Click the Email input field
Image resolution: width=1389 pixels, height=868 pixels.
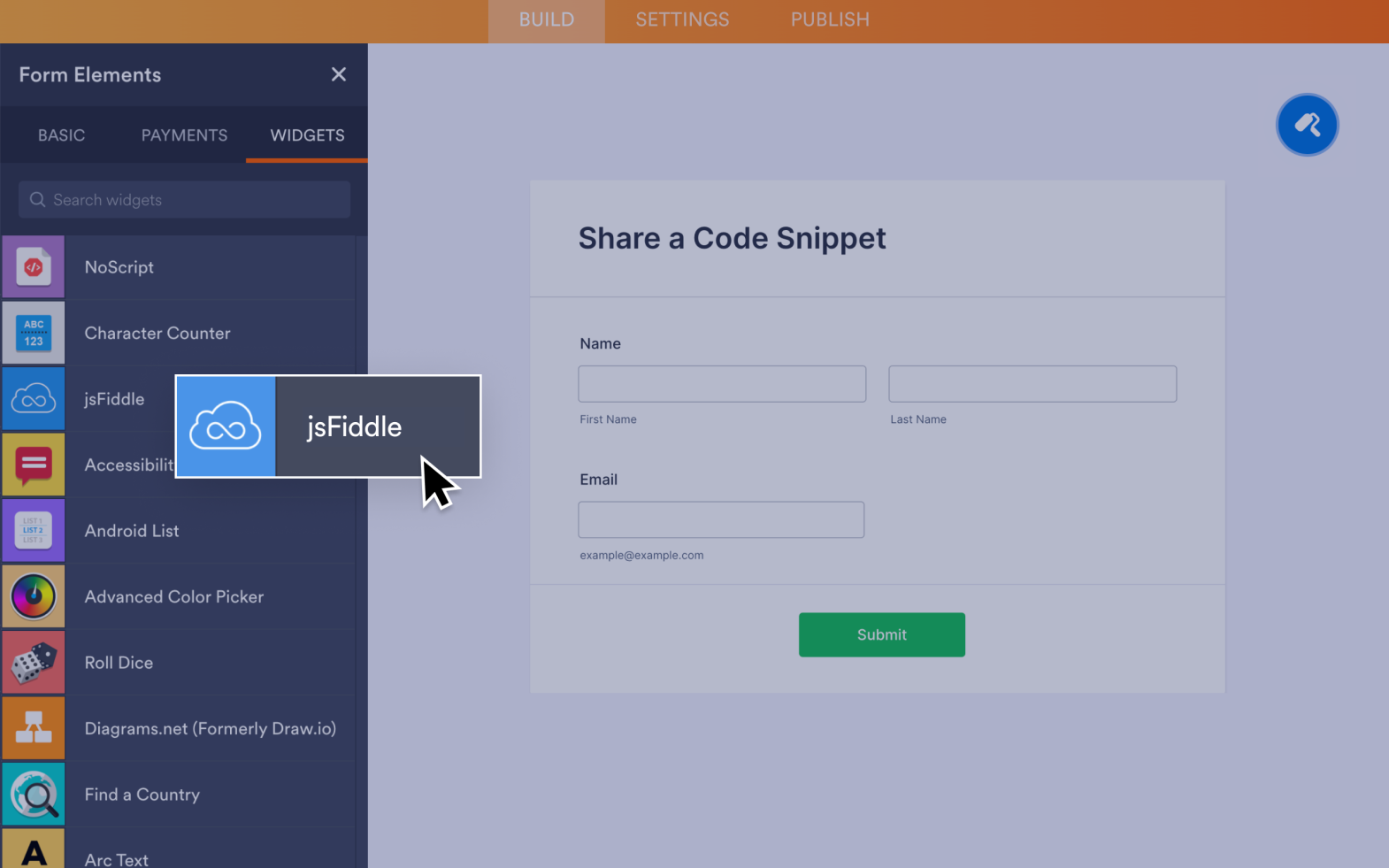point(721,519)
